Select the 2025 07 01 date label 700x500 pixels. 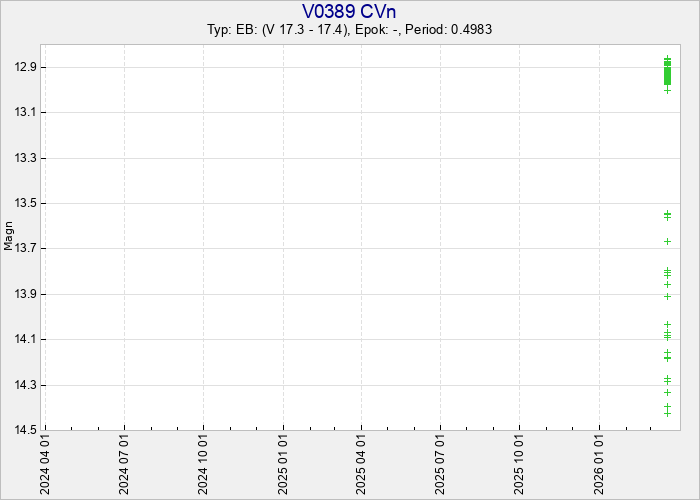click(x=441, y=464)
